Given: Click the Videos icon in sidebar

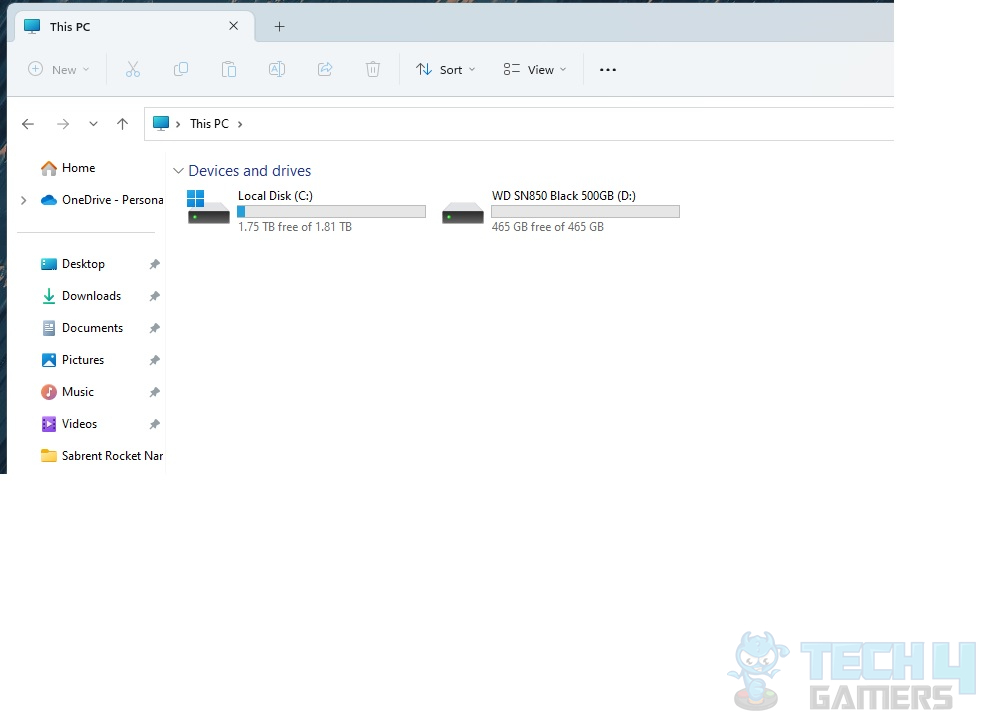Looking at the screenshot, I should click(x=48, y=424).
